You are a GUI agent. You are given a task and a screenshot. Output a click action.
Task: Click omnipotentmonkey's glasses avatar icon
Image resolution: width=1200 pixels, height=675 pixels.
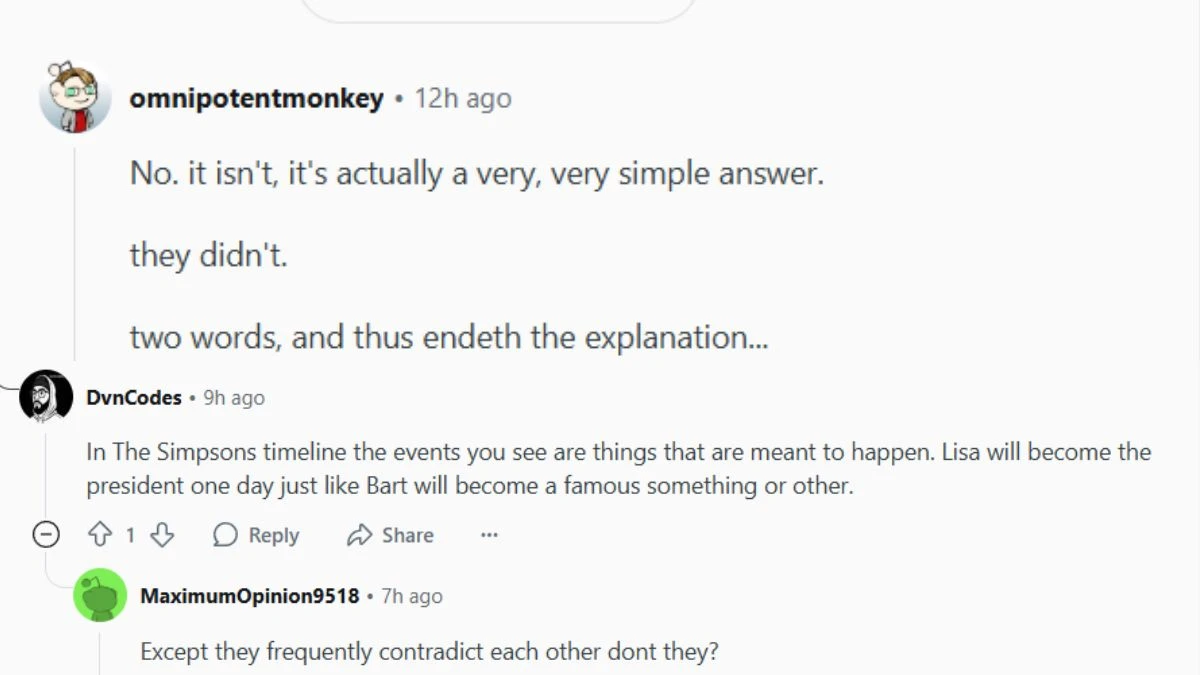74,98
